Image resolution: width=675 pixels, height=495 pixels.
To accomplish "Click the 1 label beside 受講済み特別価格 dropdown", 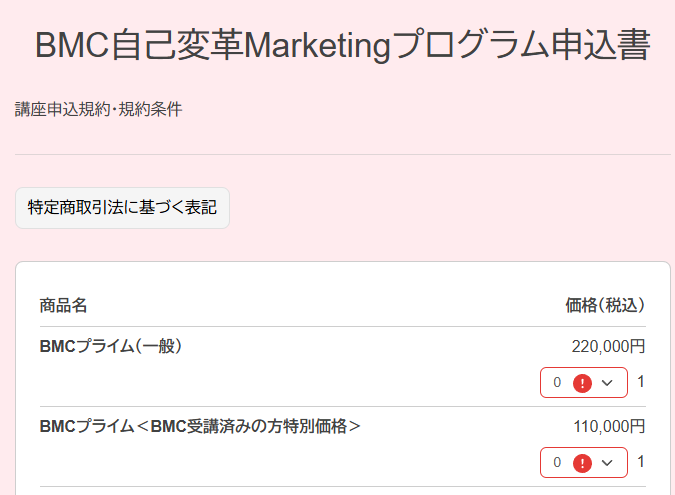I will point(641,461).
